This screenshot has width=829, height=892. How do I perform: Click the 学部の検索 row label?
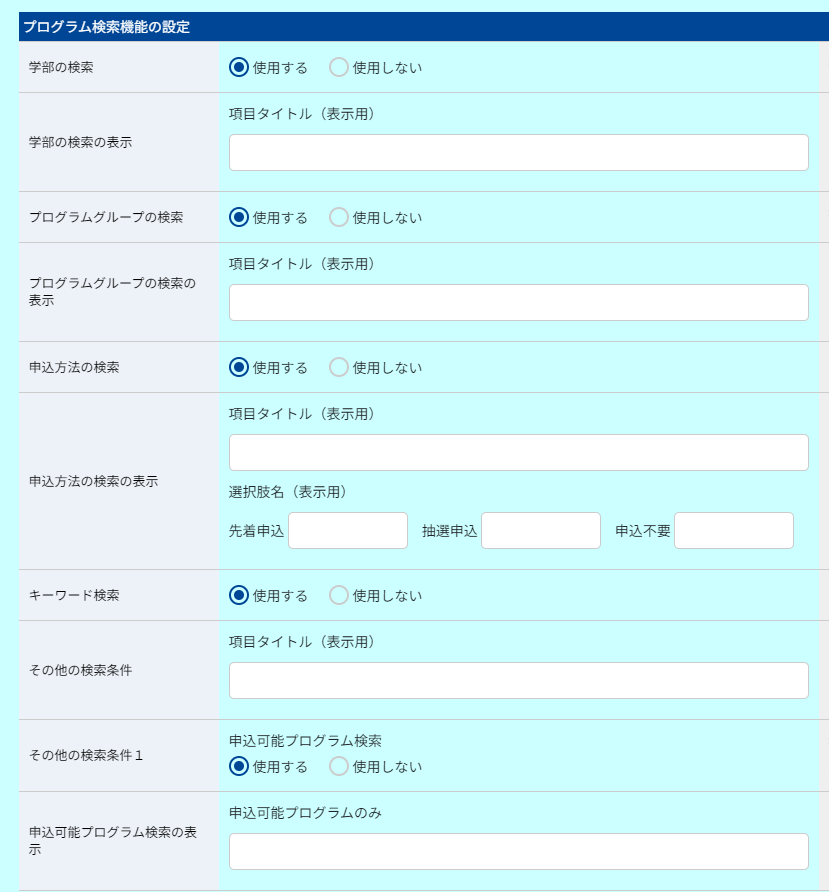(61, 67)
